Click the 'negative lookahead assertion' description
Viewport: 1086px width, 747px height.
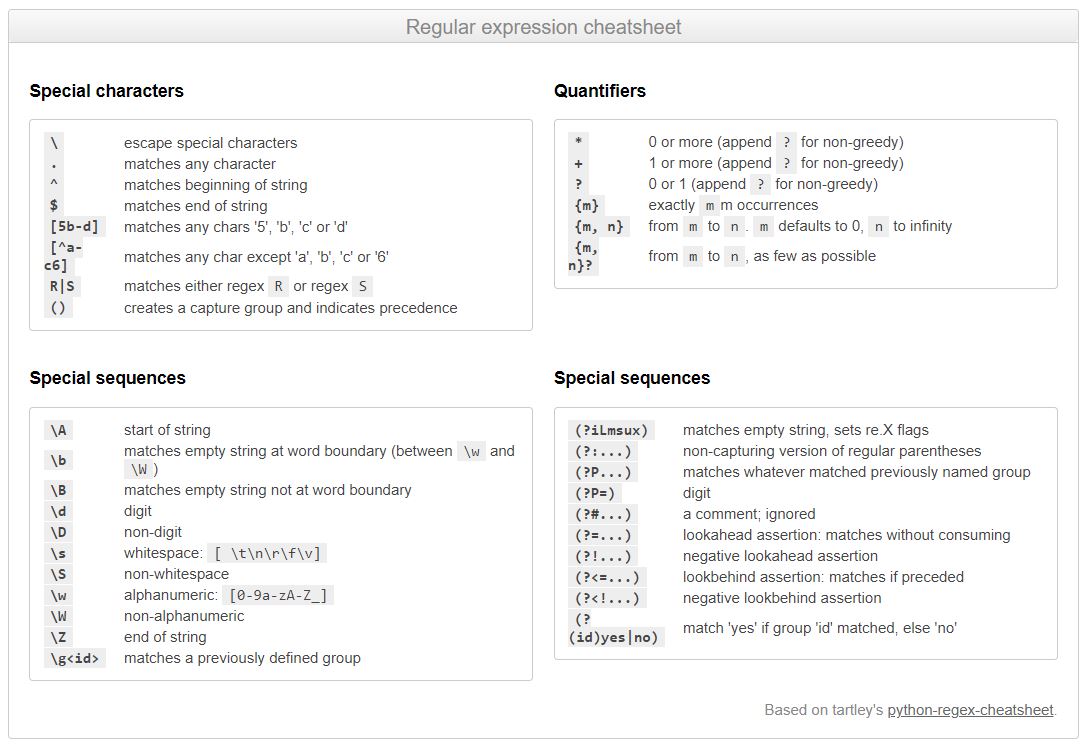pyautogui.click(x=781, y=556)
